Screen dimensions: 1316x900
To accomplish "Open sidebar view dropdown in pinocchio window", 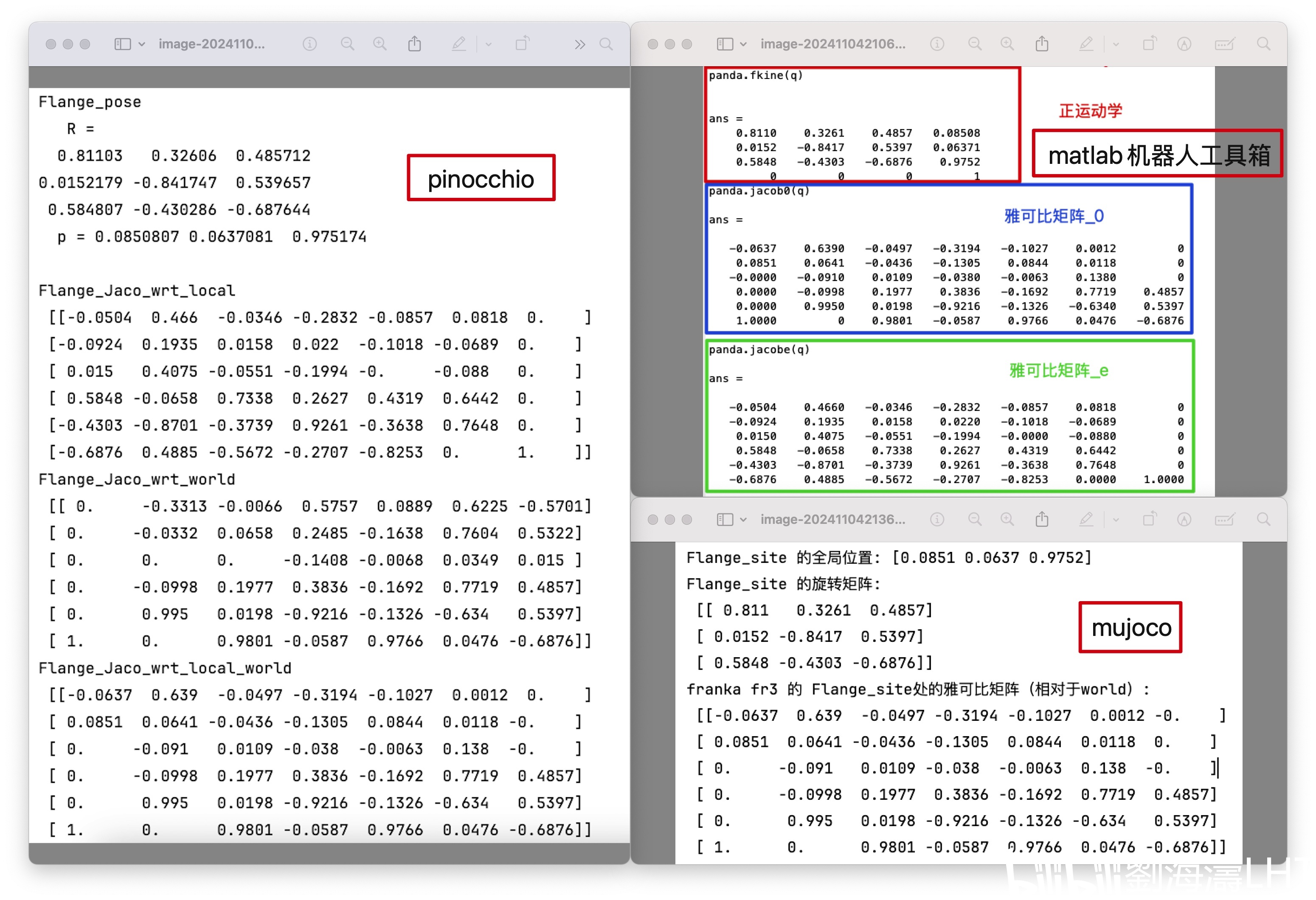I will pos(141,44).
